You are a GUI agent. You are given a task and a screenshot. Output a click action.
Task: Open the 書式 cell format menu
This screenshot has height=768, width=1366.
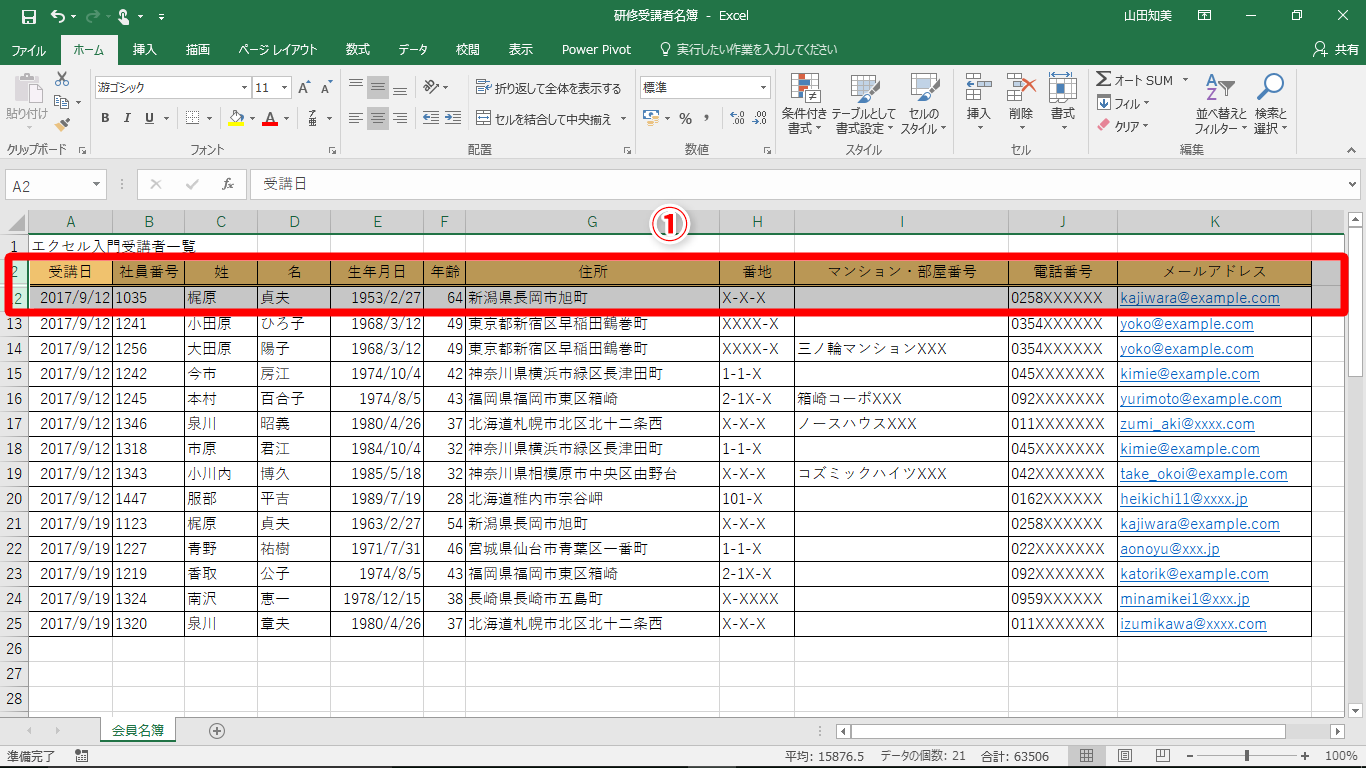[1062, 103]
